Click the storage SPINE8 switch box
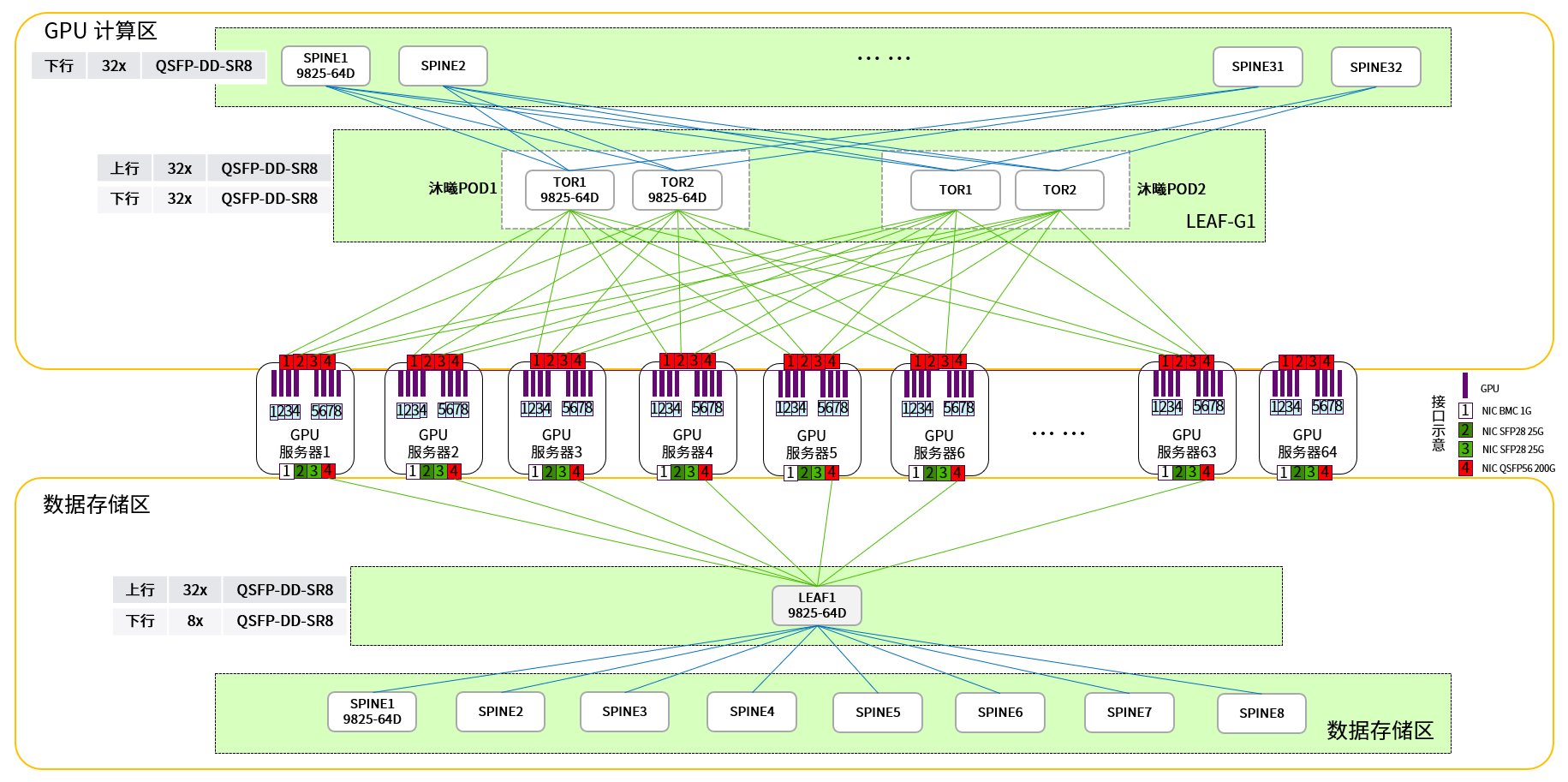Image resolution: width=1568 pixels, height=782 pixels. [x=1261, y=713]
